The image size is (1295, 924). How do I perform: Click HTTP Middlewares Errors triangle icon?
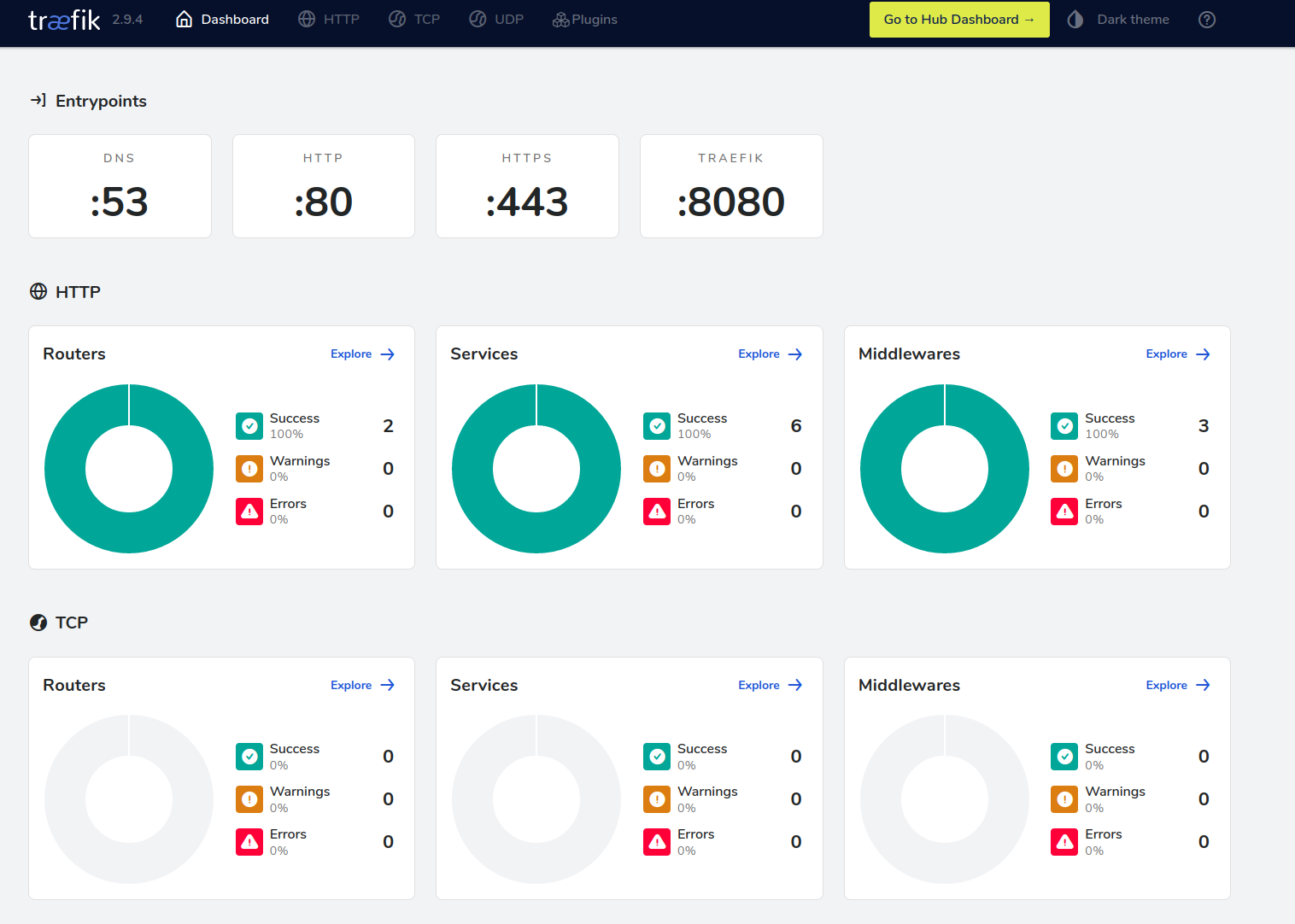1064,511
